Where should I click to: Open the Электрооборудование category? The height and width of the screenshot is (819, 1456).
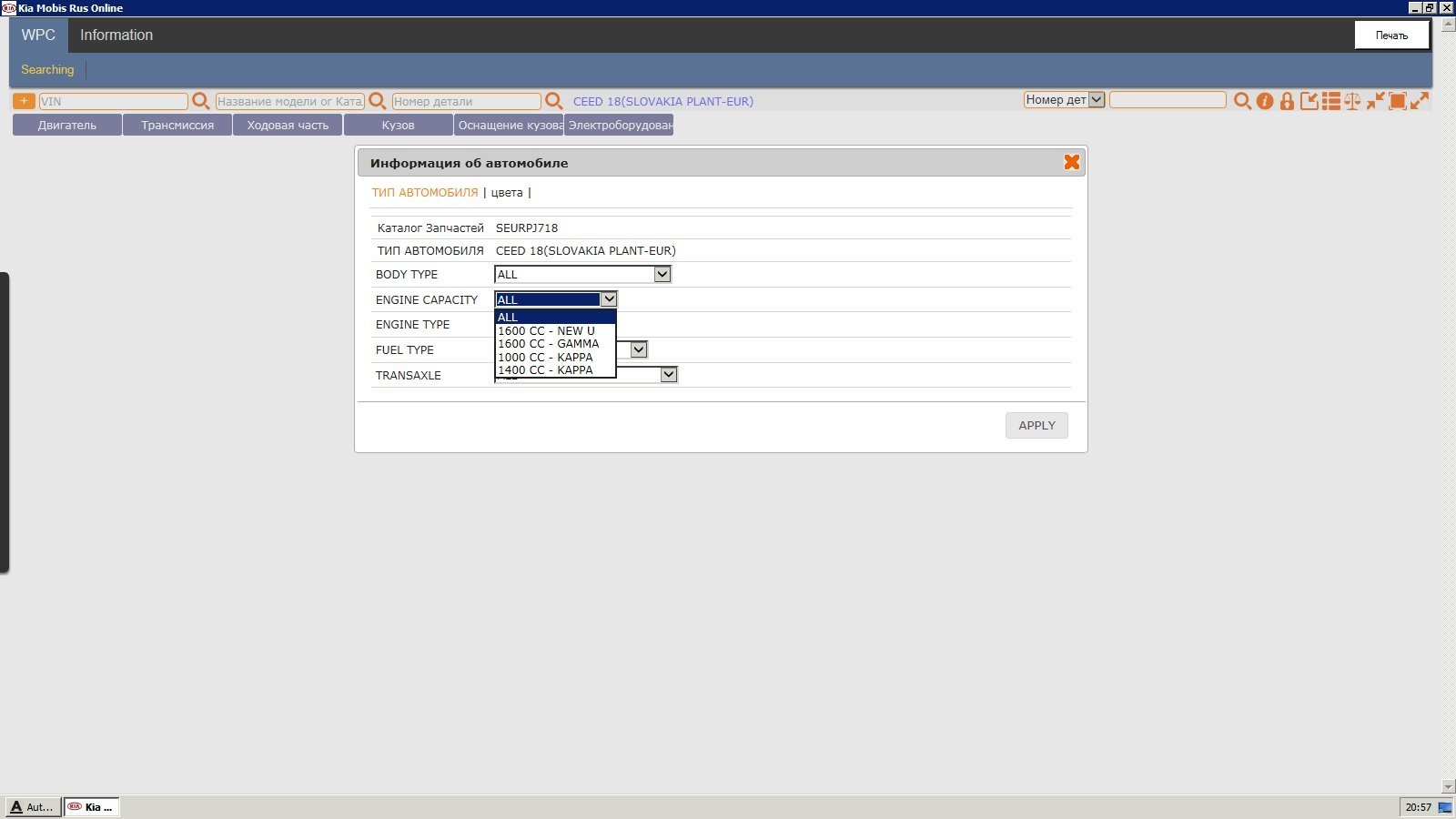pos(619,125)
